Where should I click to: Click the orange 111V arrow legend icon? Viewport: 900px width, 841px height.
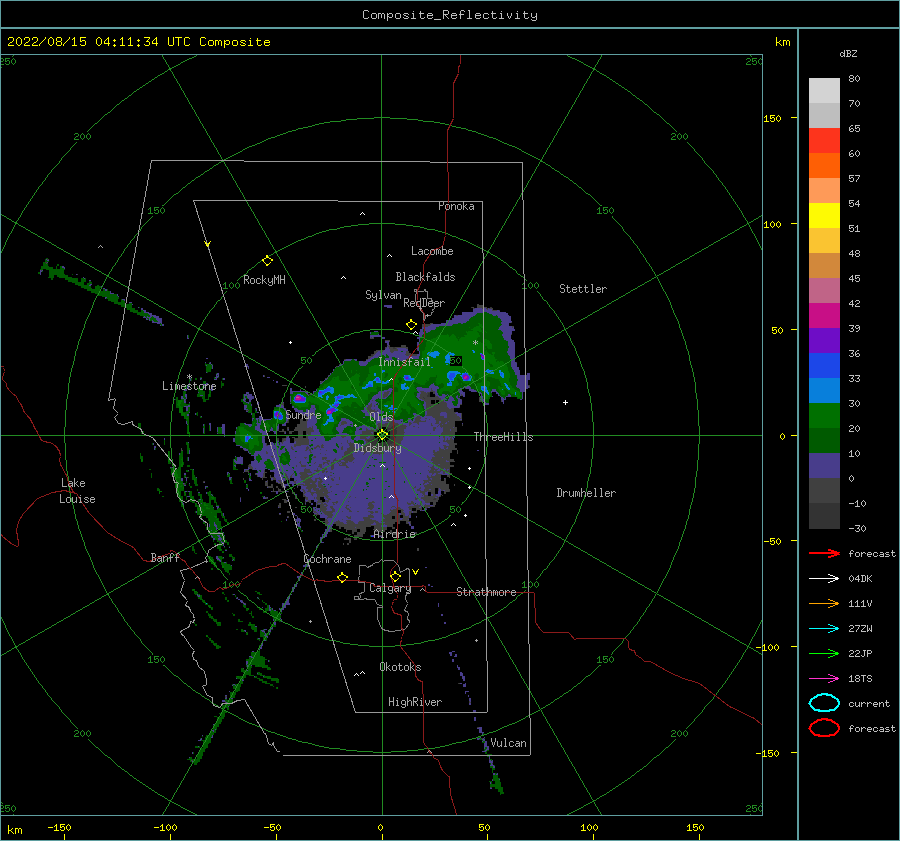tap(824, 603)
